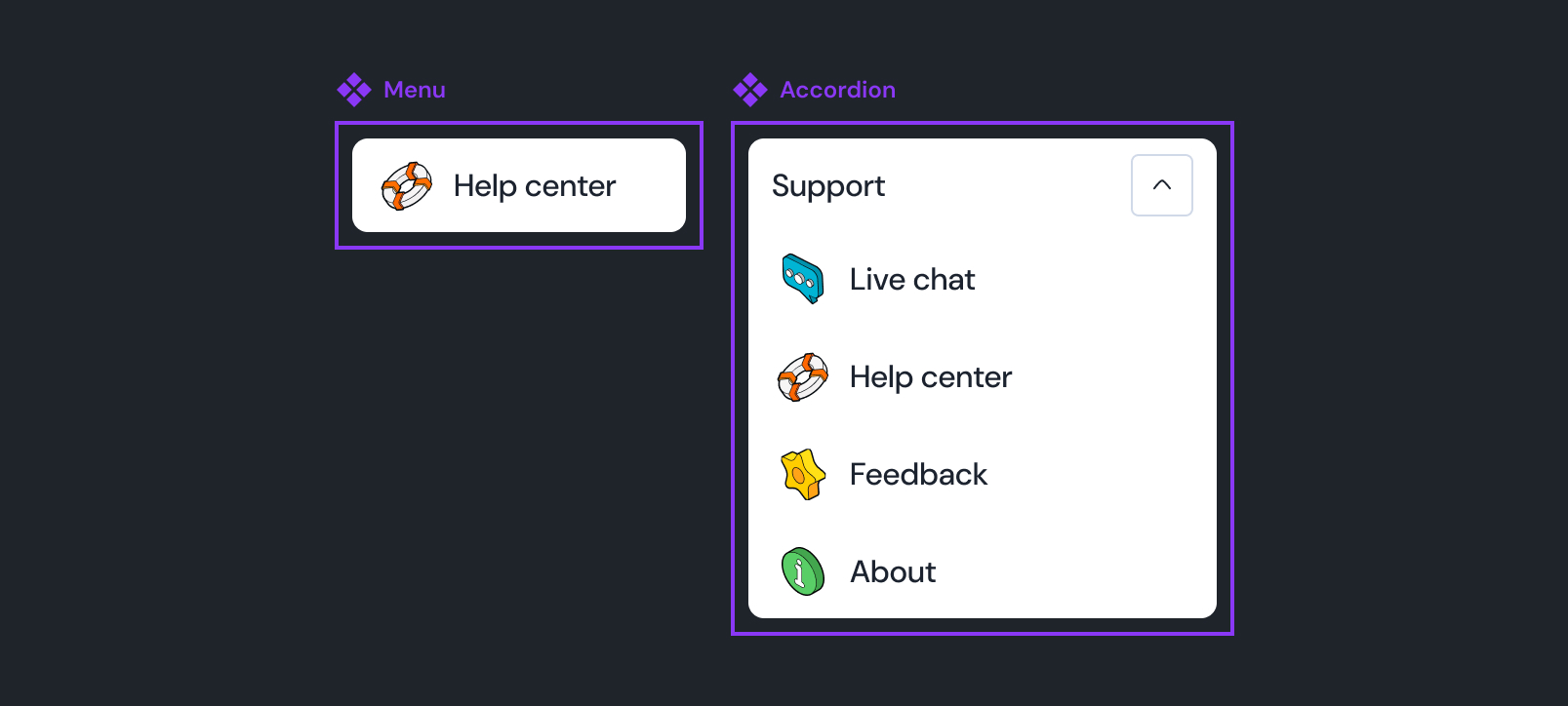Click the purple diamond icon beside Accordion
This screenshot has height=706, width=1568.
click(750, 90)
